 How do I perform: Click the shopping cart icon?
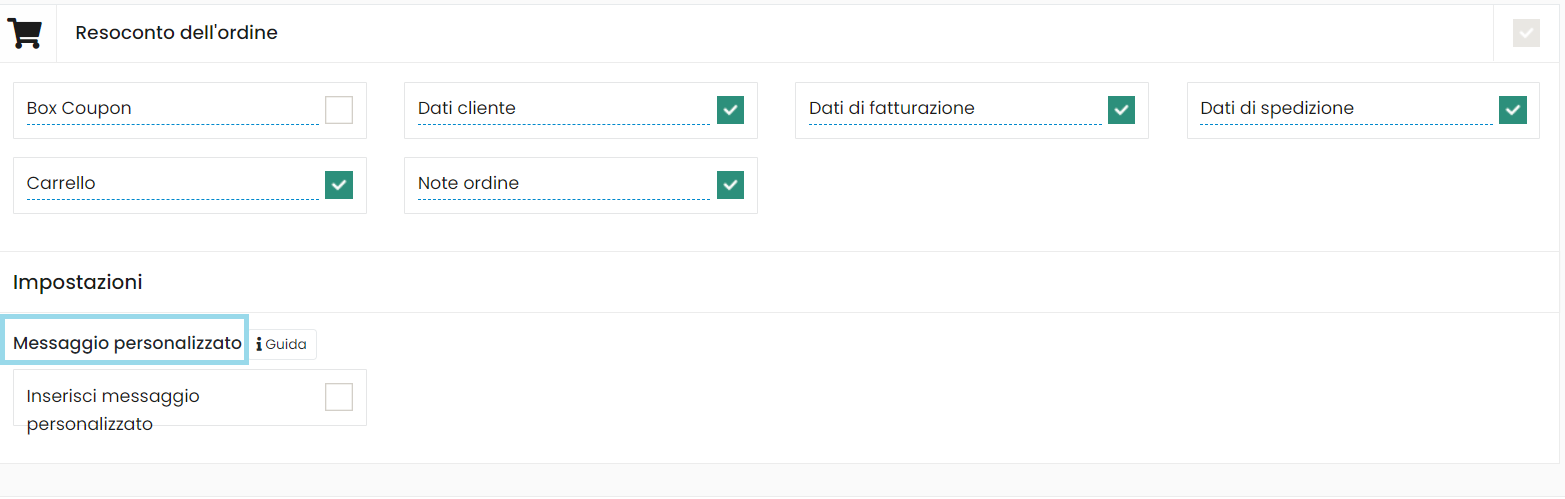pos(25,33)
